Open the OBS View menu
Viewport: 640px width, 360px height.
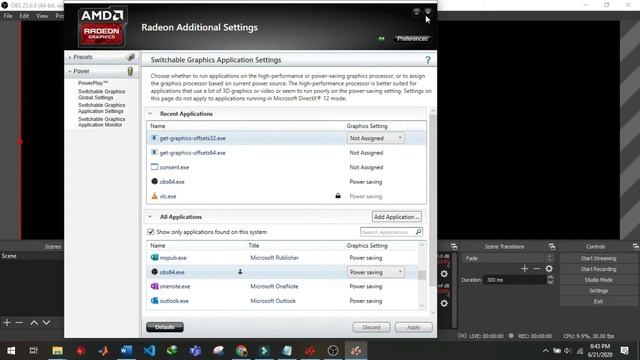(42, 16)
